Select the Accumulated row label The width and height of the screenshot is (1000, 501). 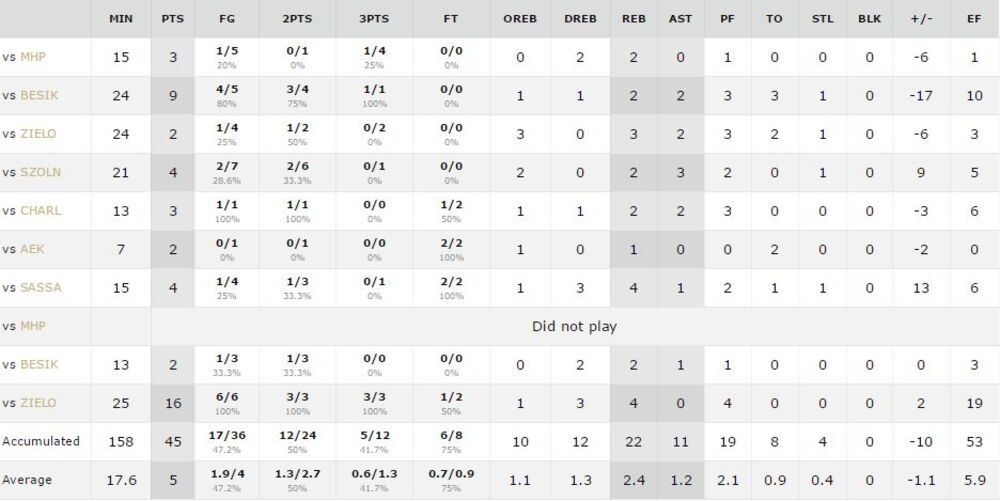[40, 441]
